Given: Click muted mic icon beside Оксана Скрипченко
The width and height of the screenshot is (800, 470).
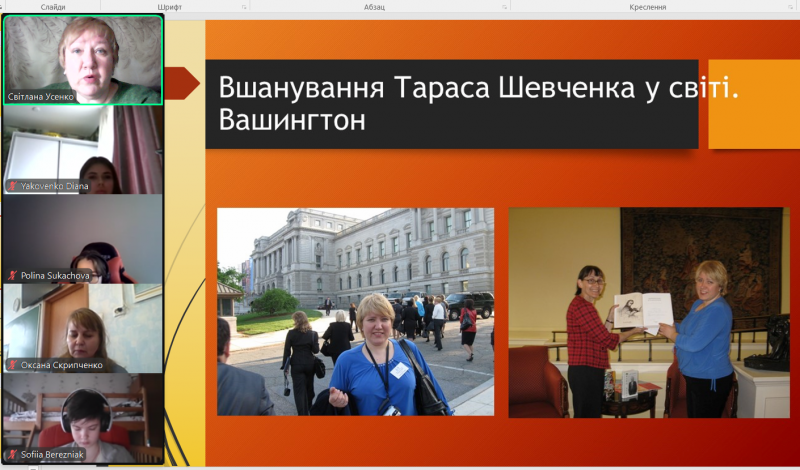Looking at the screenshot, I should 13,365.
